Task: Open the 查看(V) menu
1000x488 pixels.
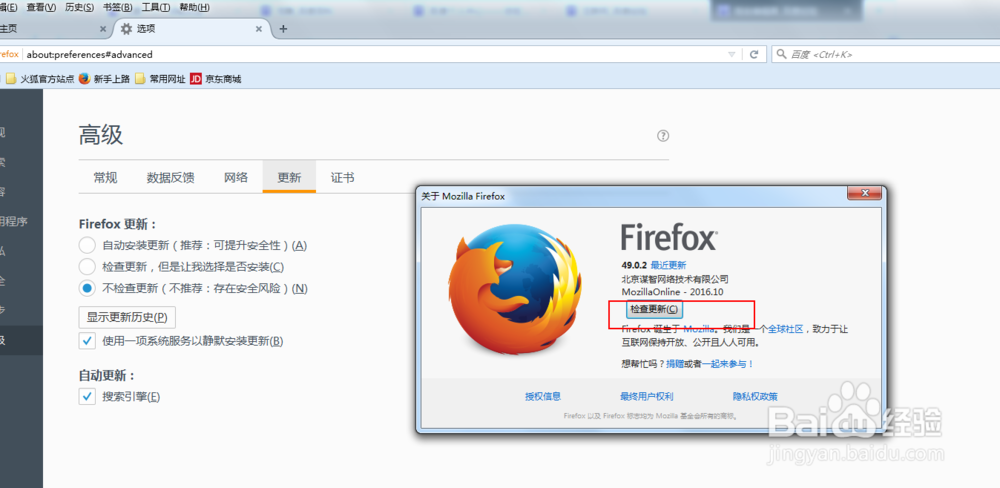Action: pyautogui.click(x=41, y=8)
